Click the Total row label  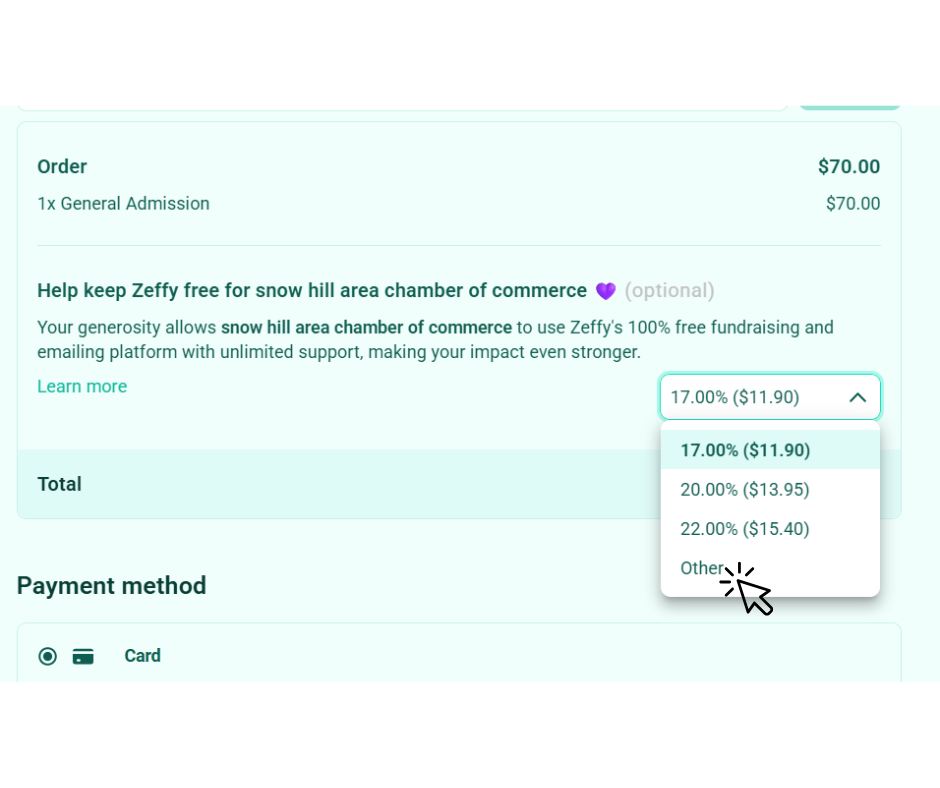tap(59, 484)
